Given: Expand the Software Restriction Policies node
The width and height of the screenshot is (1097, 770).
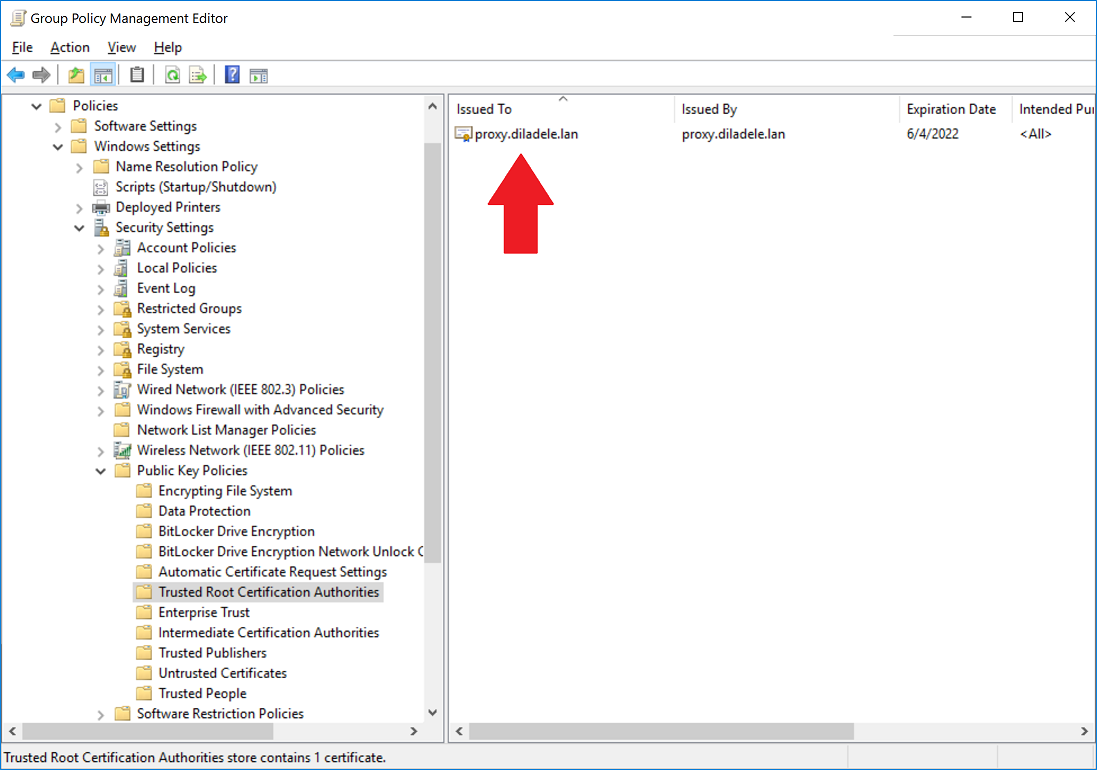Looking at the screenshot, I should click(101, 714).
